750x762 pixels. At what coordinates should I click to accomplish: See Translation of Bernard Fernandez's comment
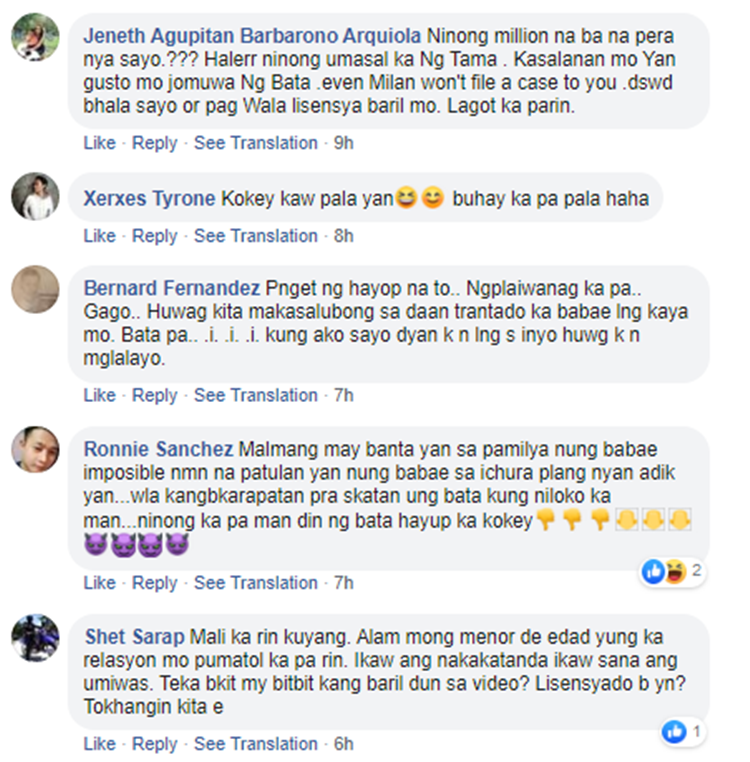click(x=256, y=395)
